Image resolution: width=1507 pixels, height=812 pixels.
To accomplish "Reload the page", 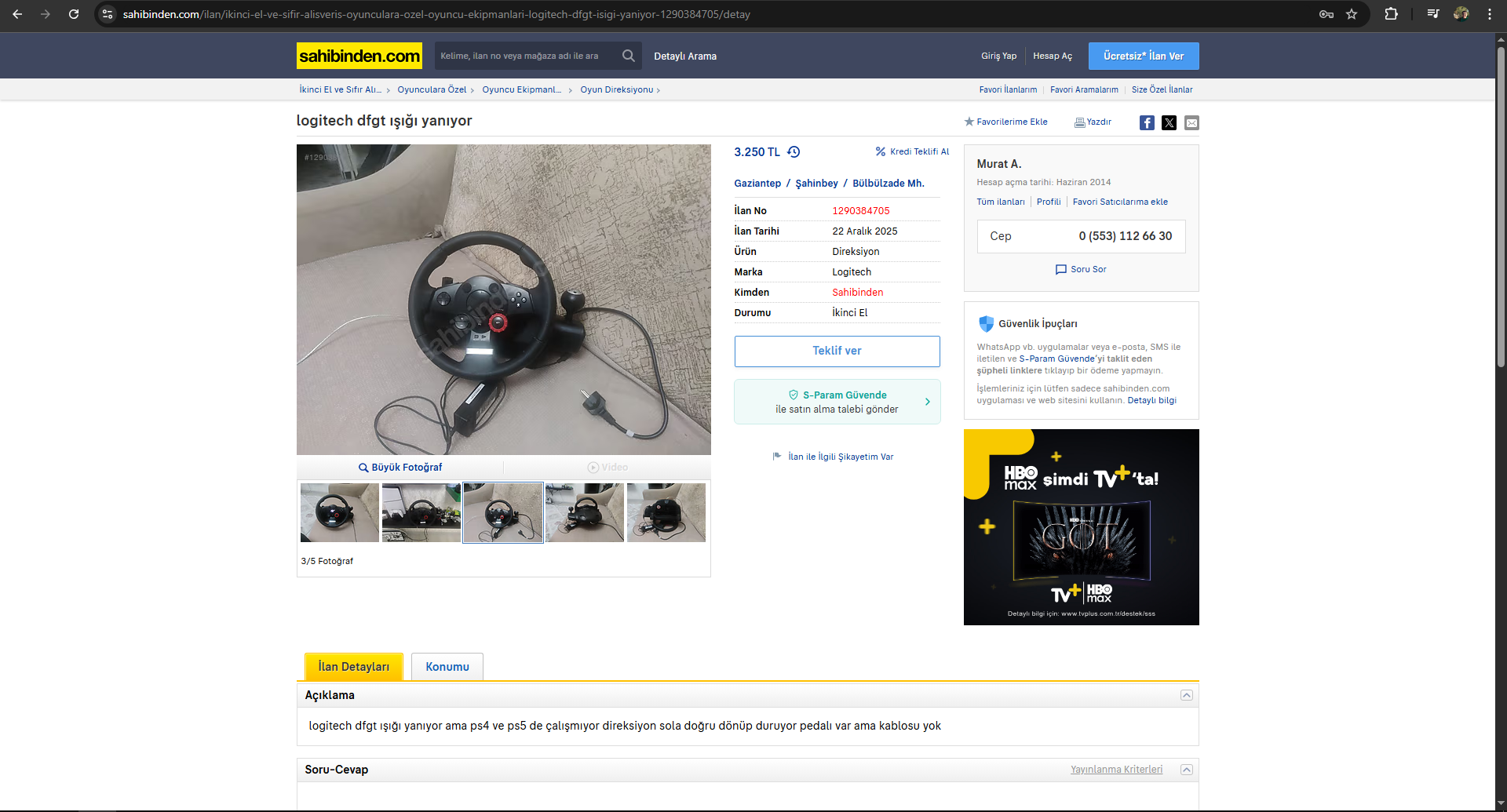I will [74, 14].
